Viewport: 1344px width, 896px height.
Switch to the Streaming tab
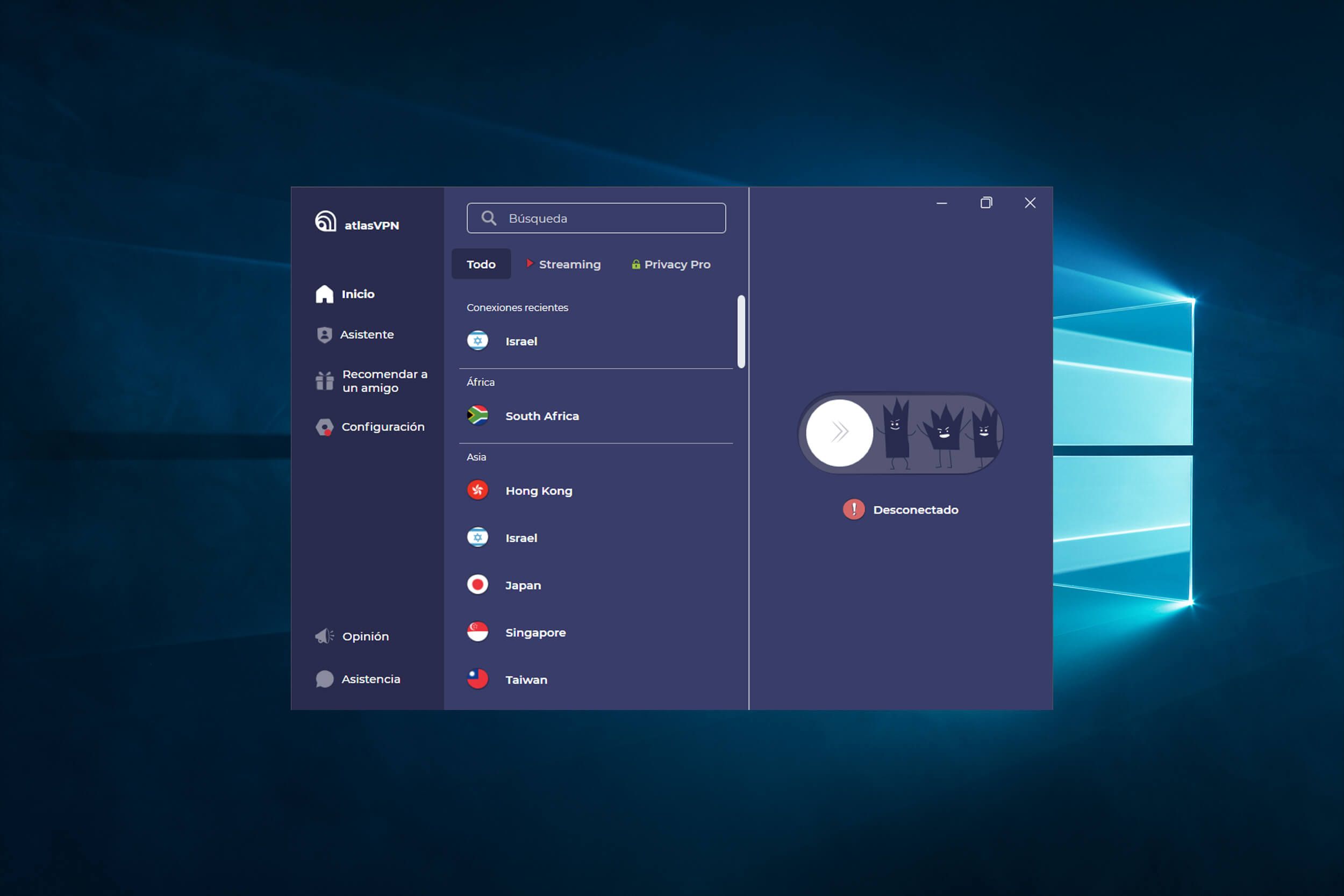coord(563,264)
